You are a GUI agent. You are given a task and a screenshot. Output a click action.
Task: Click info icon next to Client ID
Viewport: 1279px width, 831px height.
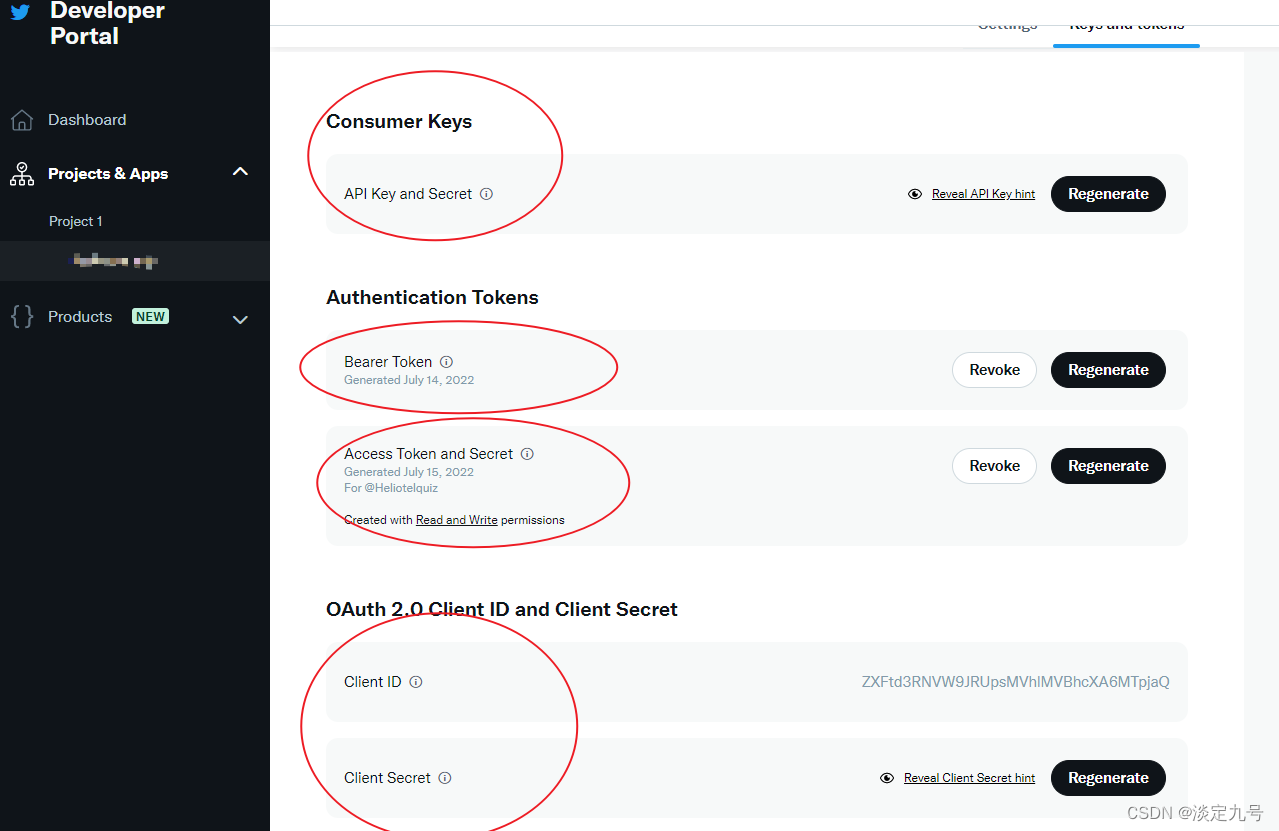point(416,682)
